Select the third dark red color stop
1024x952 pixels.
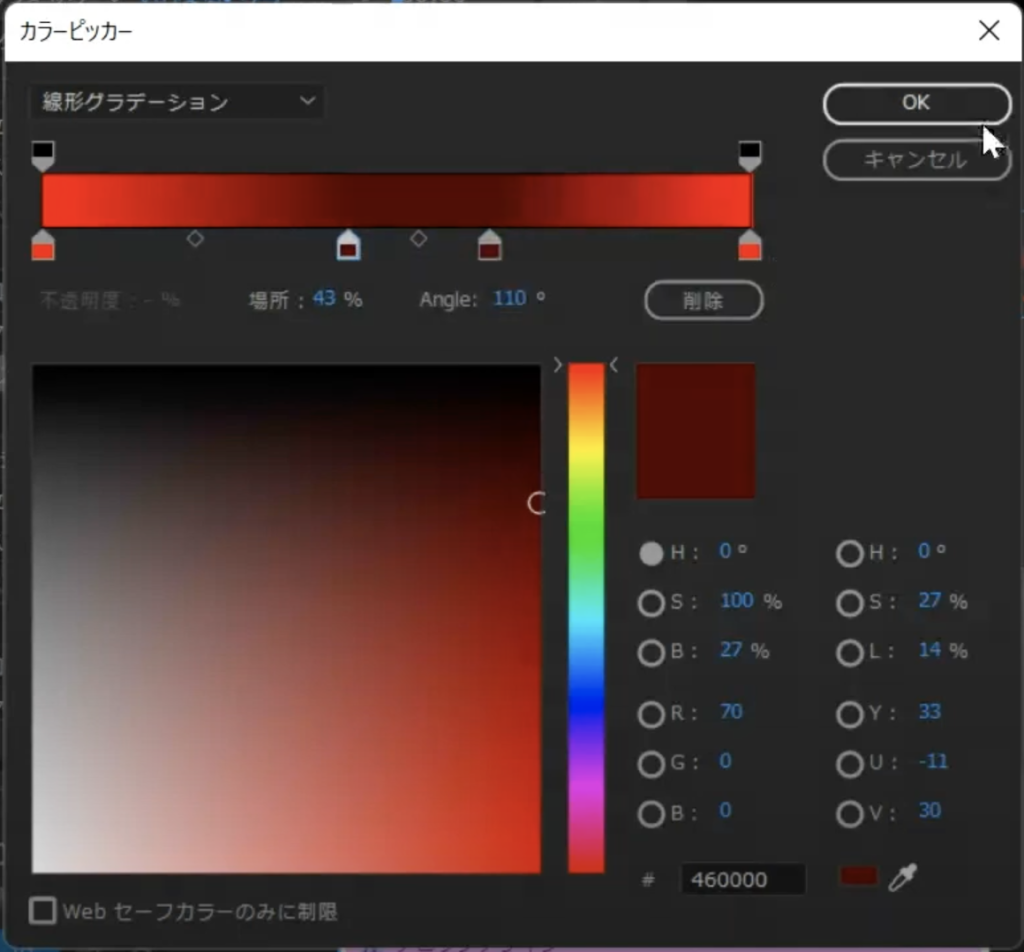pyautogui.click(x=489, y=245)
